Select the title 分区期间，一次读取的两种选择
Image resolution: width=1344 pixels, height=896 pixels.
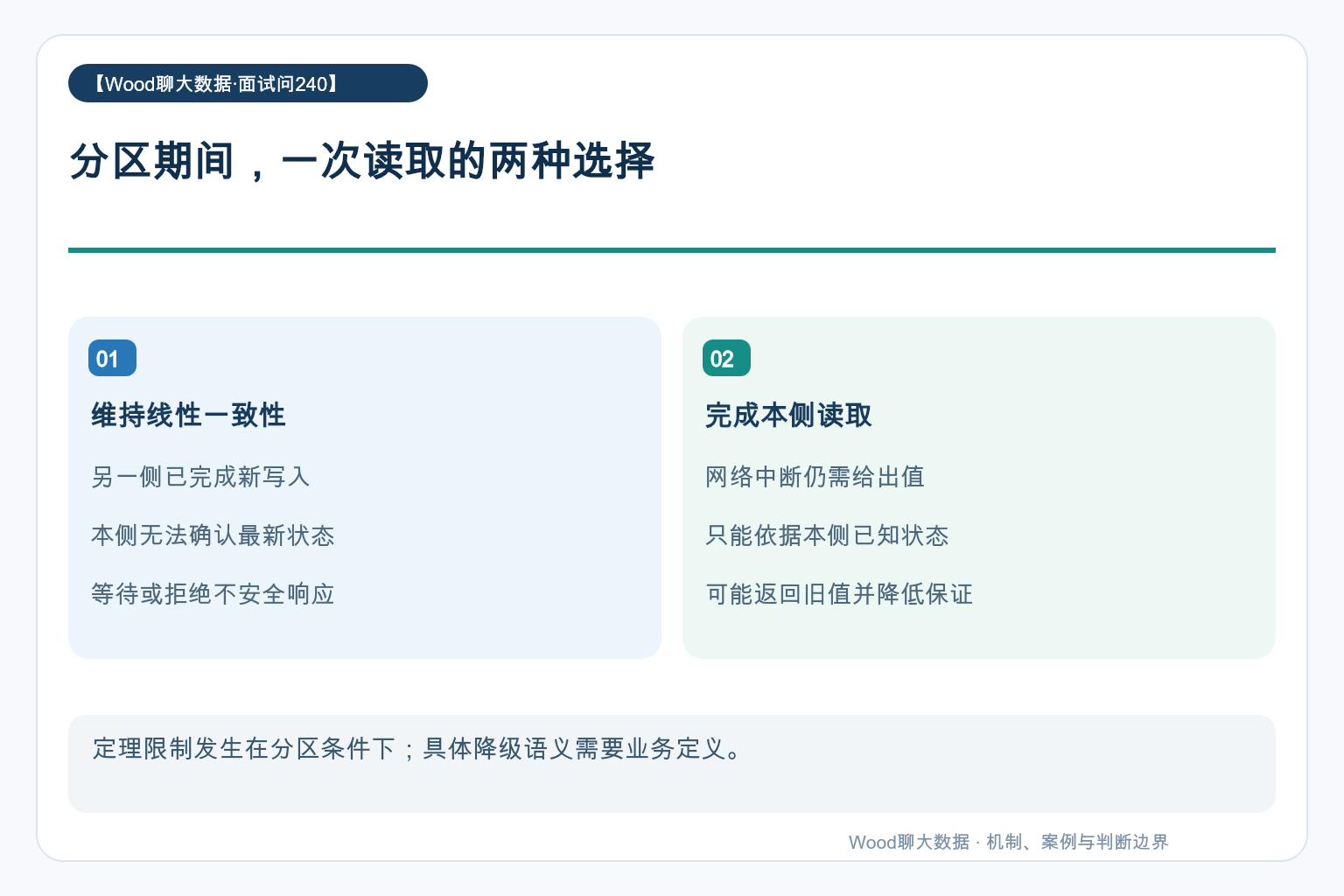362,161
